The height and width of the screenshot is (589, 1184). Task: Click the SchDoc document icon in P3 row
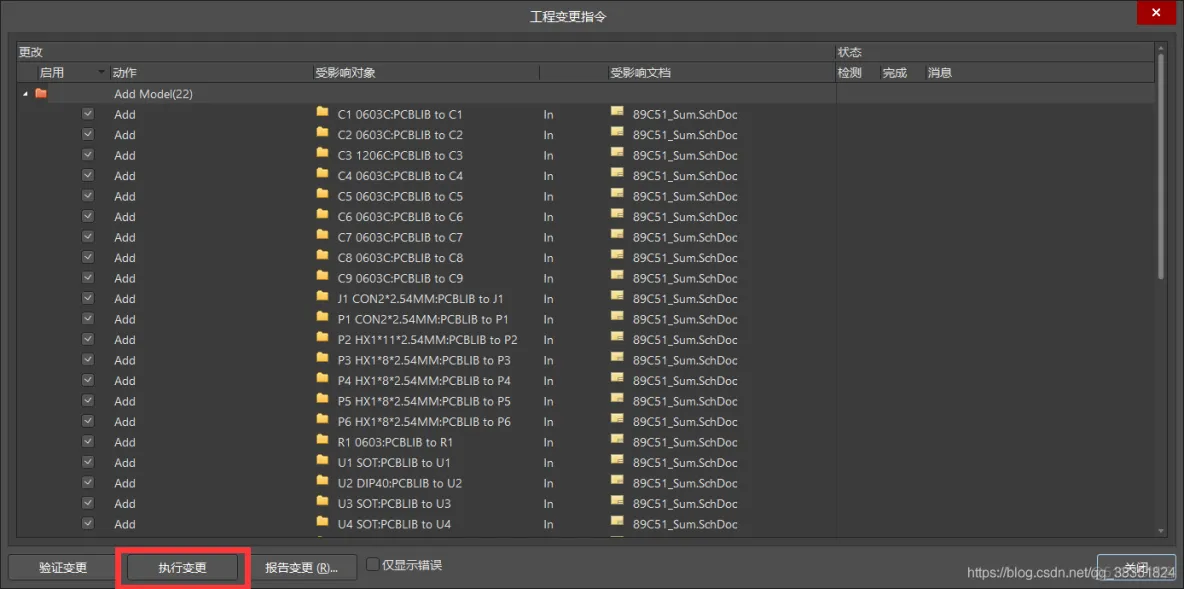(x=617, y=357)
